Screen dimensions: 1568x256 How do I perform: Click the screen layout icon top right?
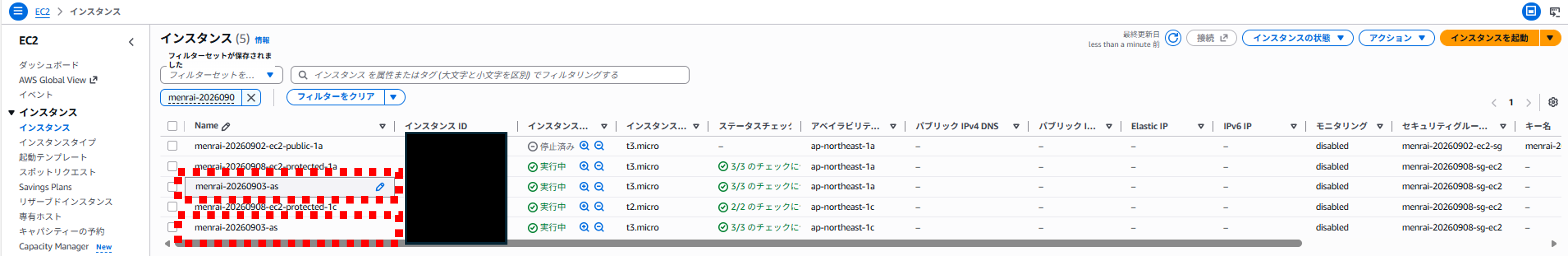[x=1531, y=11]
